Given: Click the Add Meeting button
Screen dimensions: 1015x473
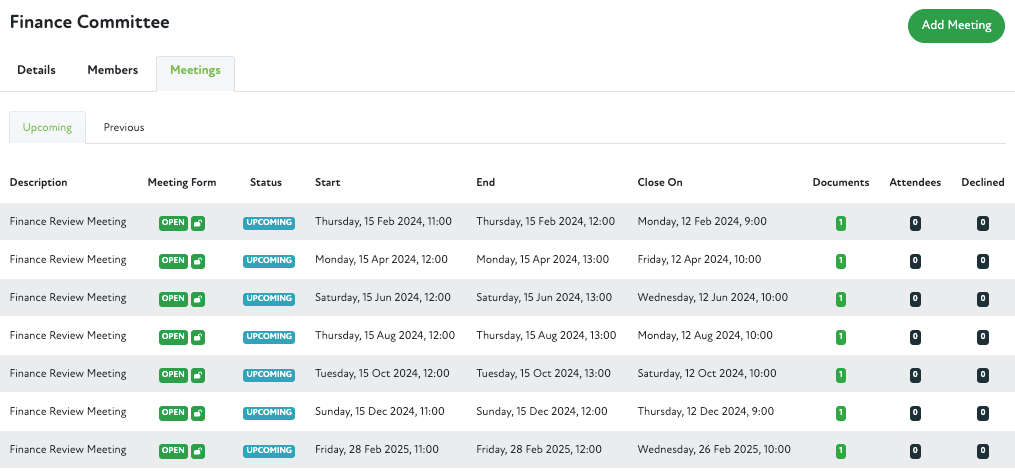Looking at the screenshot, I should tap(955, 25).
